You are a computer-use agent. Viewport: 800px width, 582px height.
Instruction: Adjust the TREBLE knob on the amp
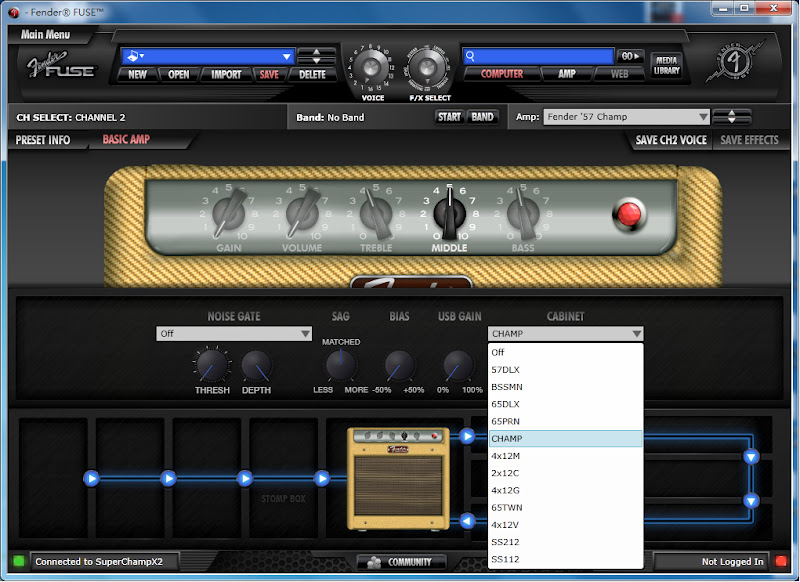[376, 214]
